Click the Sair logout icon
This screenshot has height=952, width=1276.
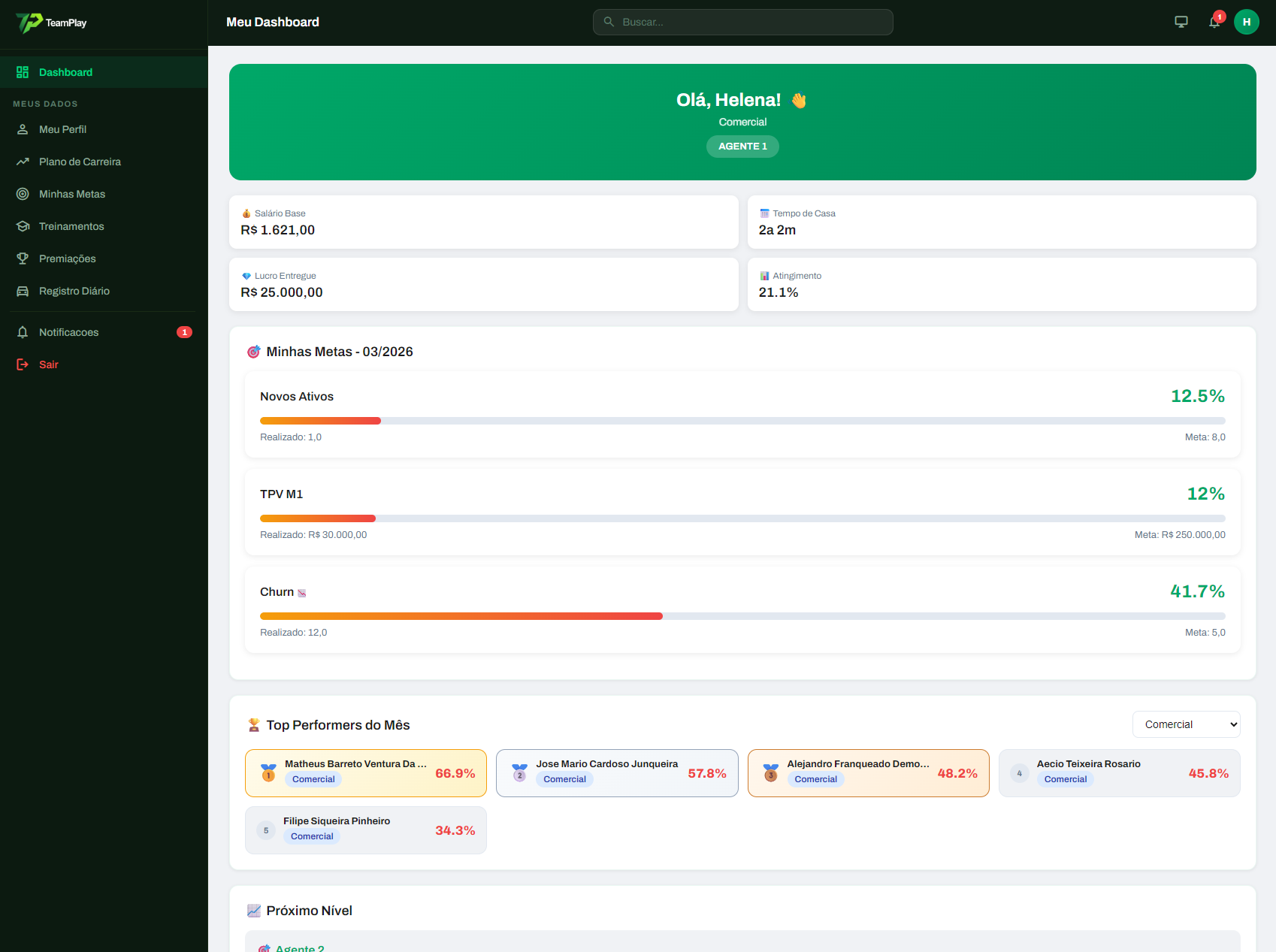(23, 364)
